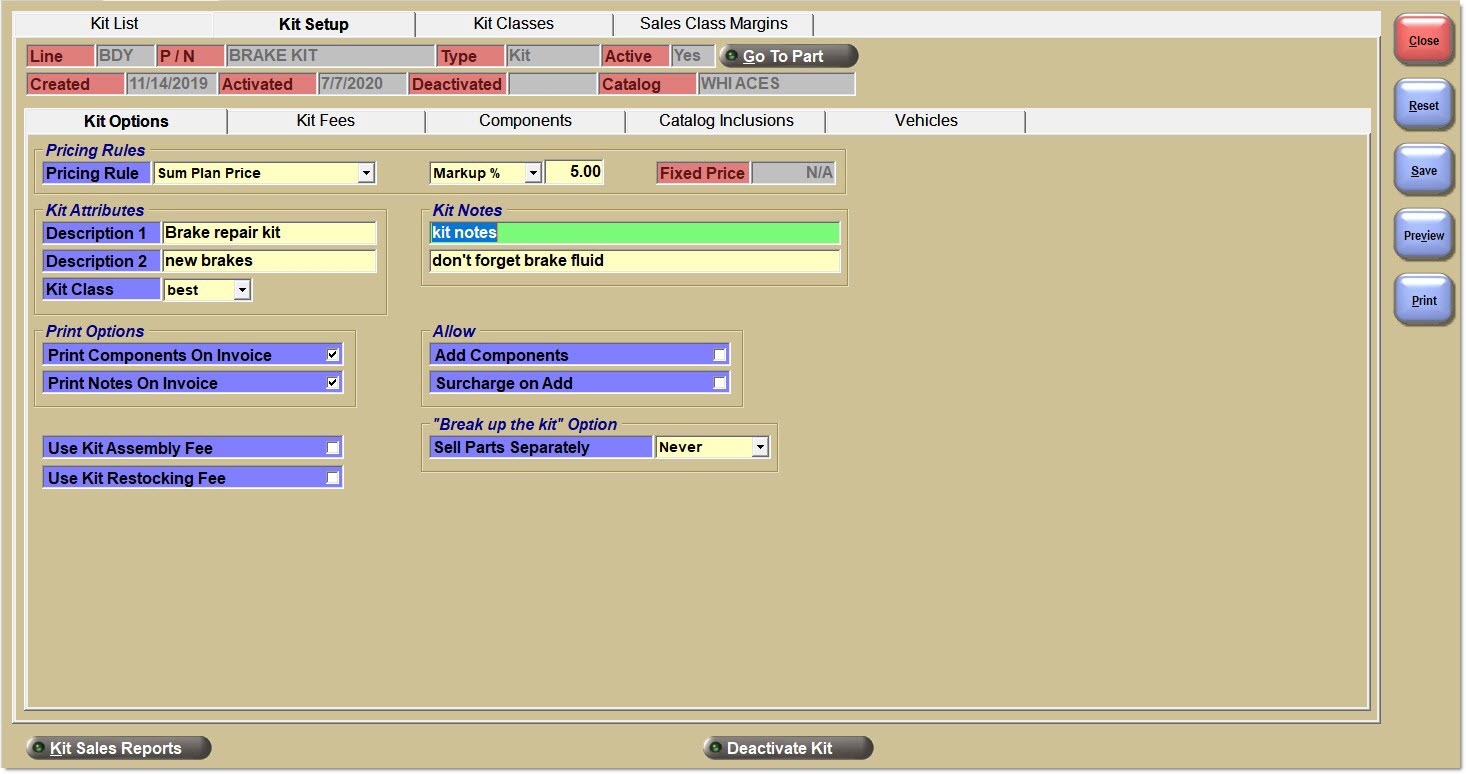
Task: Uncheck Print Components On Invoice
Action: [332, 355]
